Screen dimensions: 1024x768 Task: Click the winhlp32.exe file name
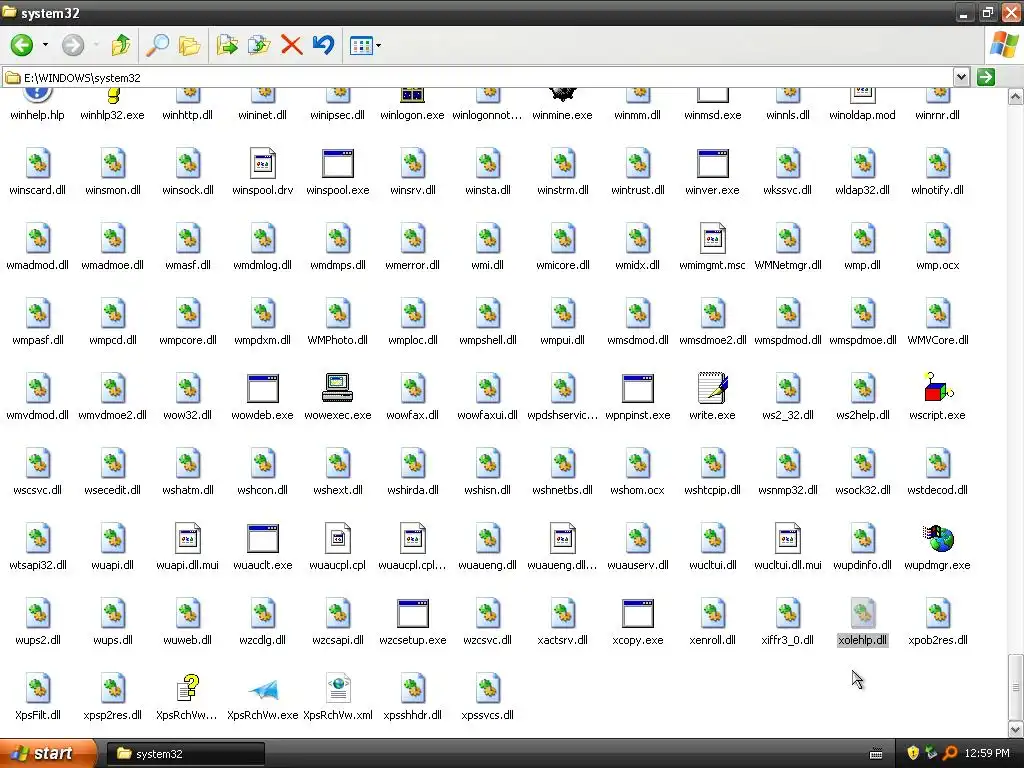pyautogui.click(x=112, y=115)
